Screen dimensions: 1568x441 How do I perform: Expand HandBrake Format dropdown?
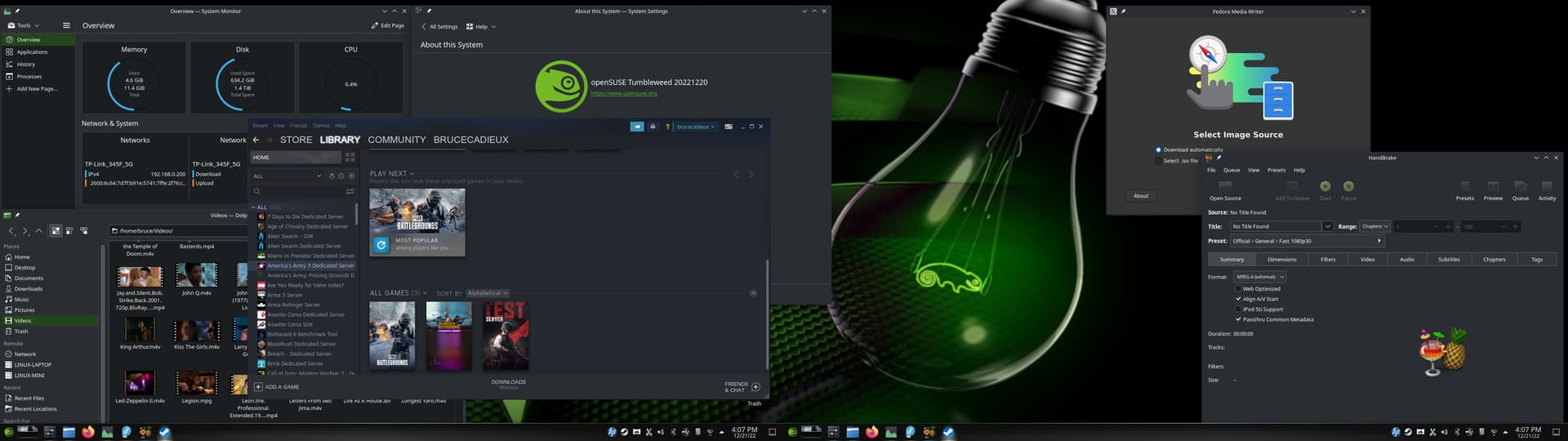[1259, 277]
